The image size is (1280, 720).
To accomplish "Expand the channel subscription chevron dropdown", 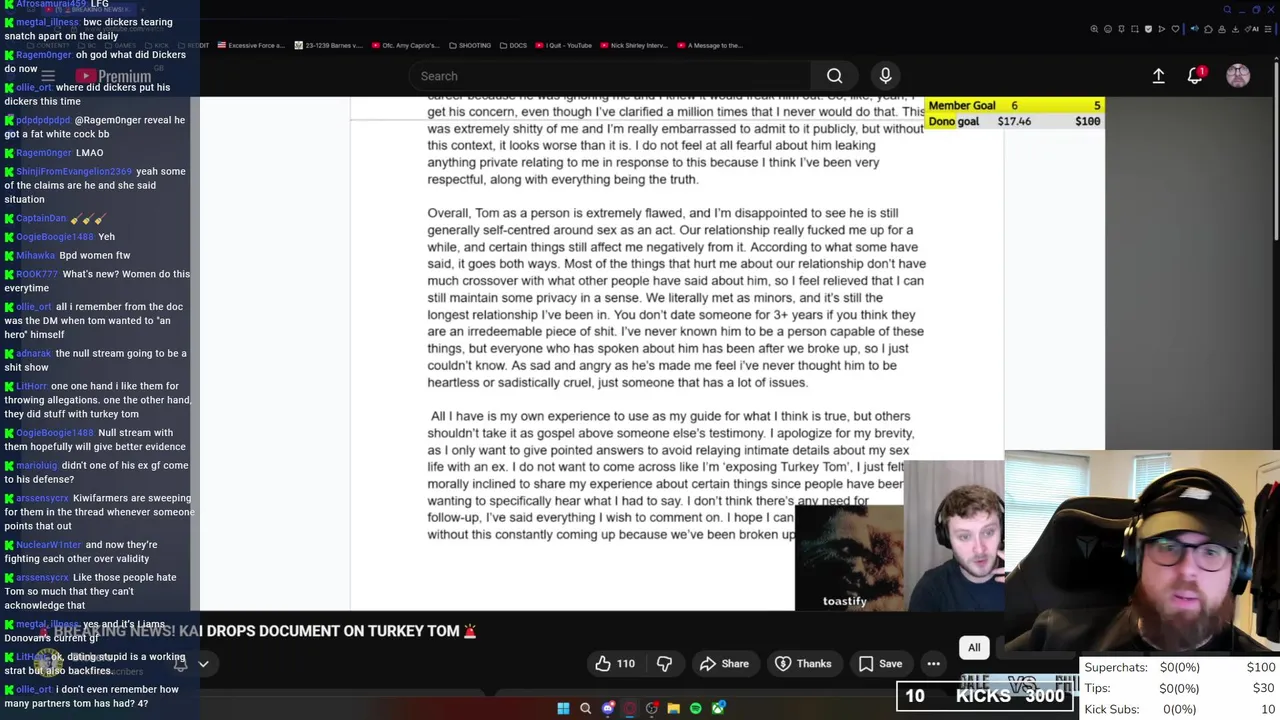I will 203,663.
